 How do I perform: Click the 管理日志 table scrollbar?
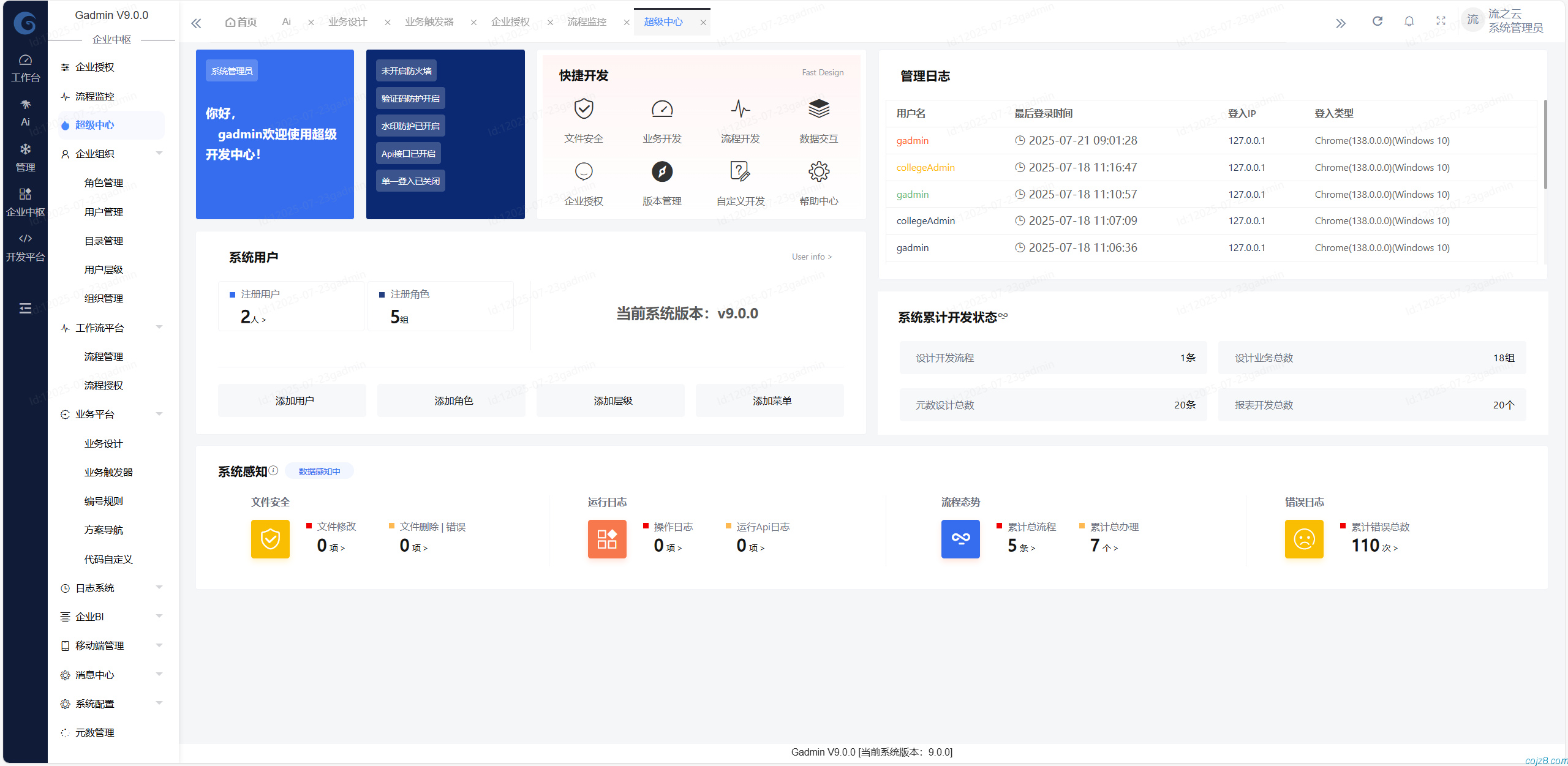[x=1545, y=145]
